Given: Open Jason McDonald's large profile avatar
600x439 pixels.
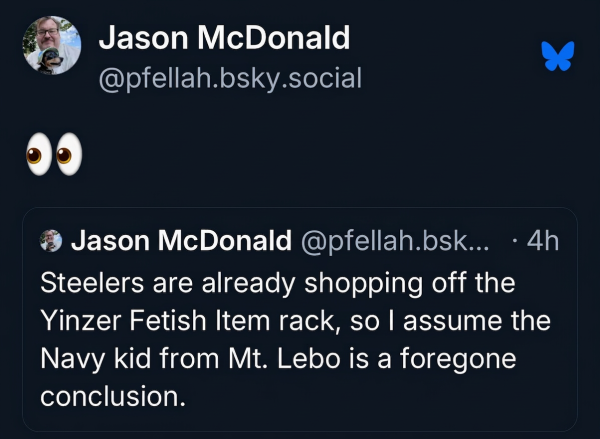Looking at the screenshot, I should (52, 47).
